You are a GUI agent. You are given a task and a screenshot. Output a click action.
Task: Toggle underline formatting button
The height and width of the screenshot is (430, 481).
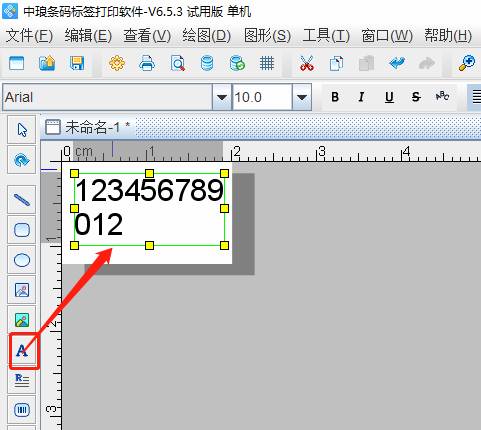click(389, 97)
